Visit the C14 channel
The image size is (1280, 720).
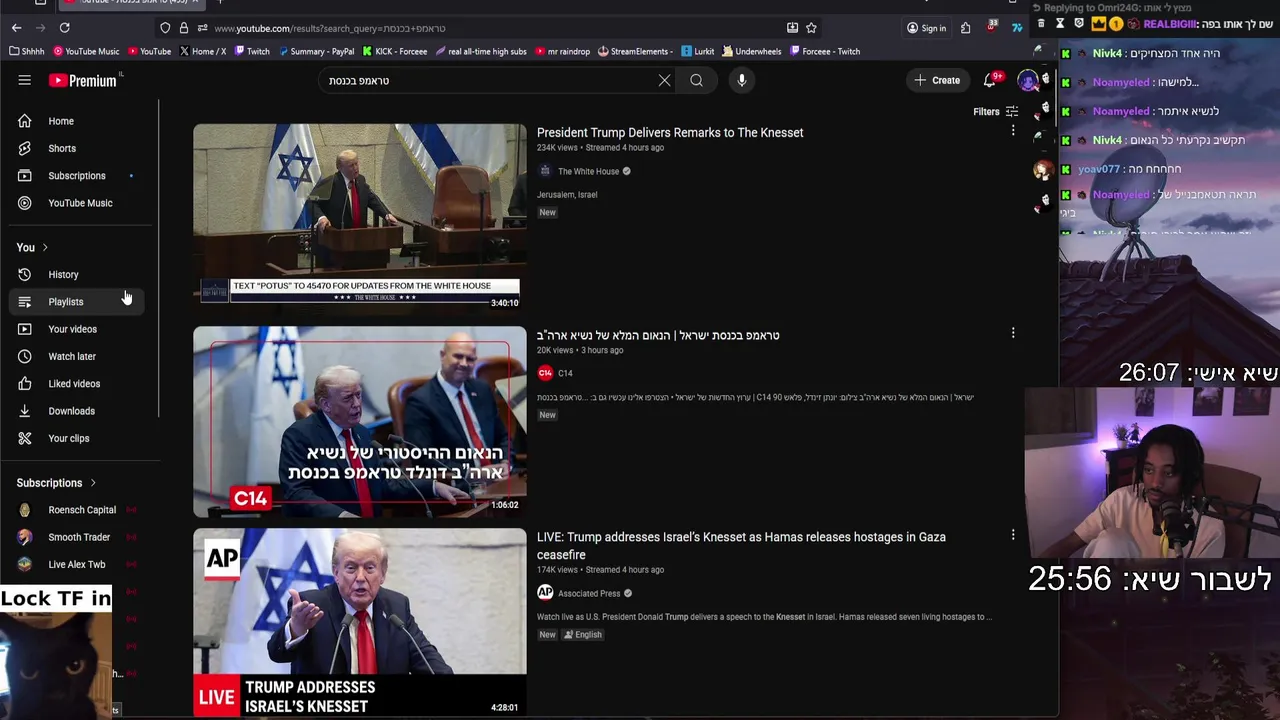565,373
